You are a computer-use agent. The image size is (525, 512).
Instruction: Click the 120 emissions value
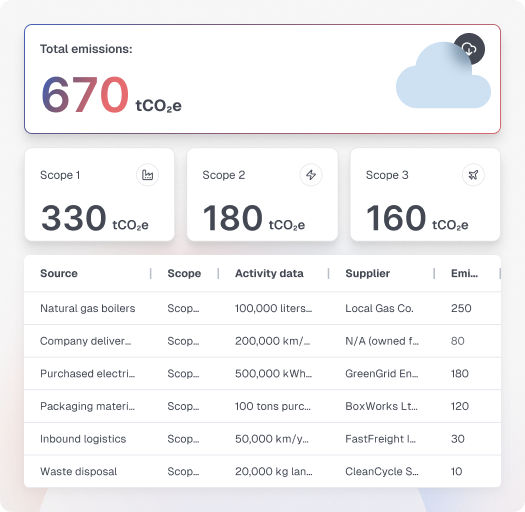[x=460, y=406]
